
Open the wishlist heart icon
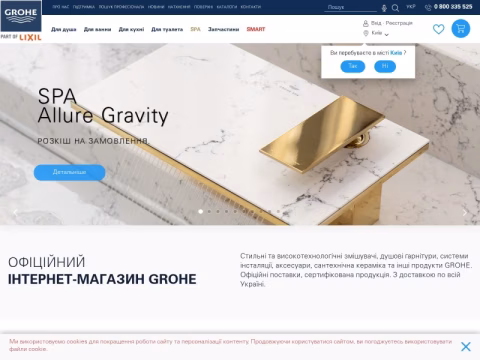pyautogui.click(x=438, y=29)
